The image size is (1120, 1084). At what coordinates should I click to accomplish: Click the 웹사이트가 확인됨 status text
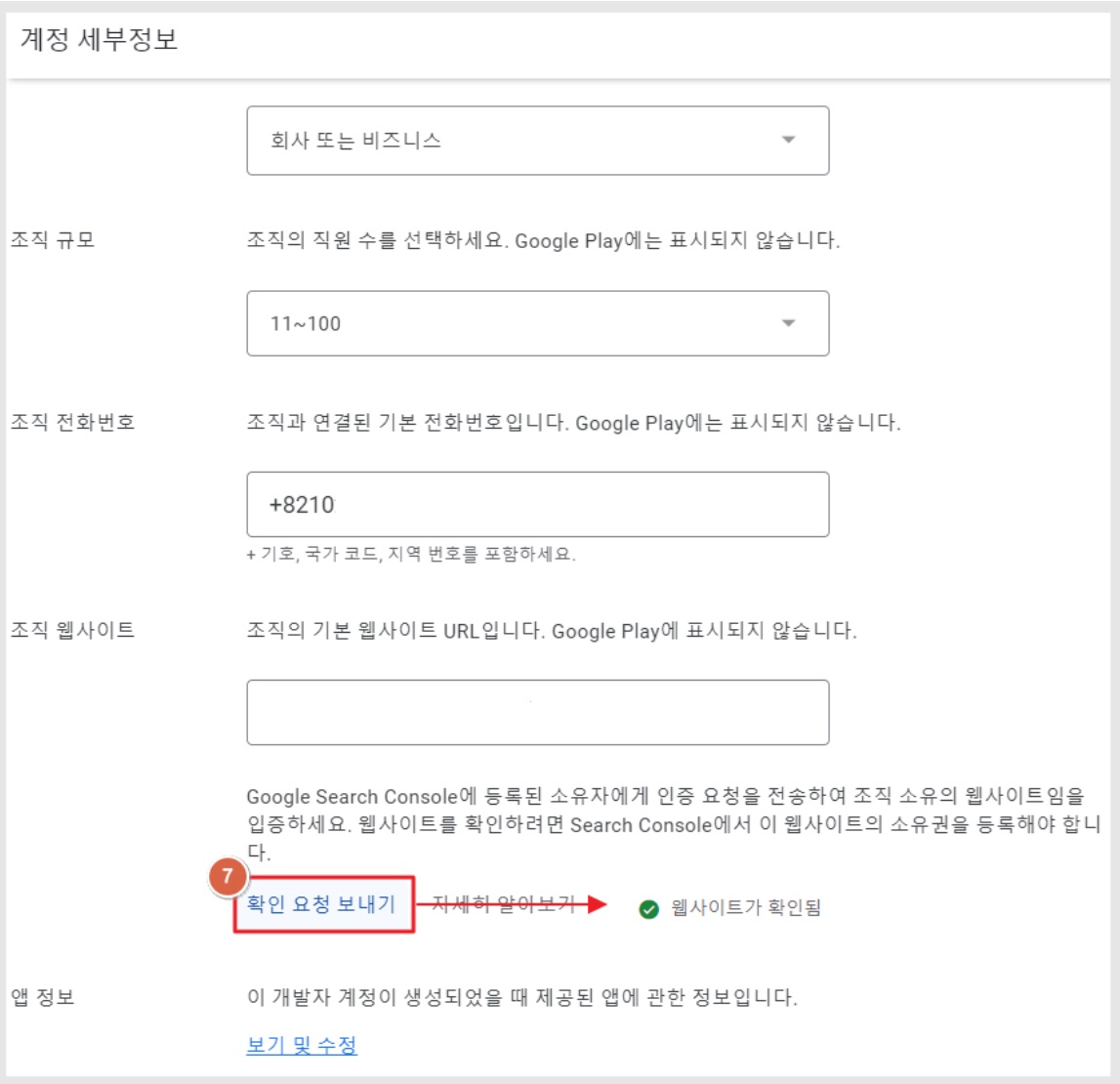746,907
